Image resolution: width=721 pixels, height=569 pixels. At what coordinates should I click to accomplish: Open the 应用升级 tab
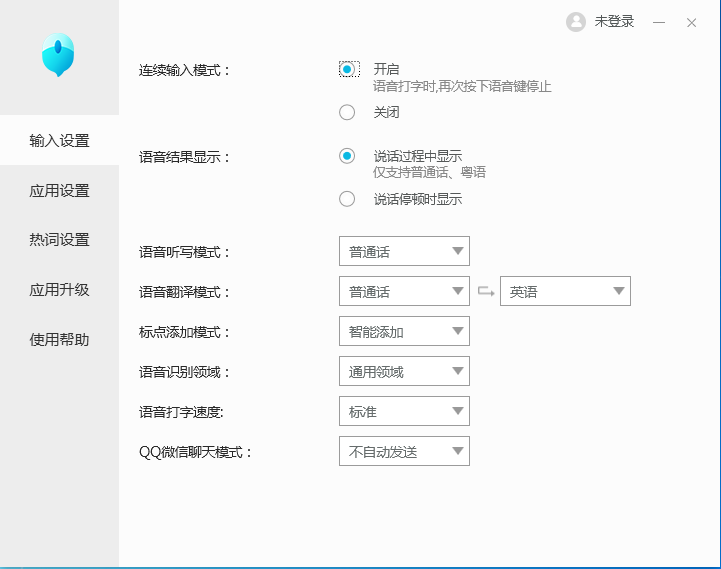(x=59, y=290)
